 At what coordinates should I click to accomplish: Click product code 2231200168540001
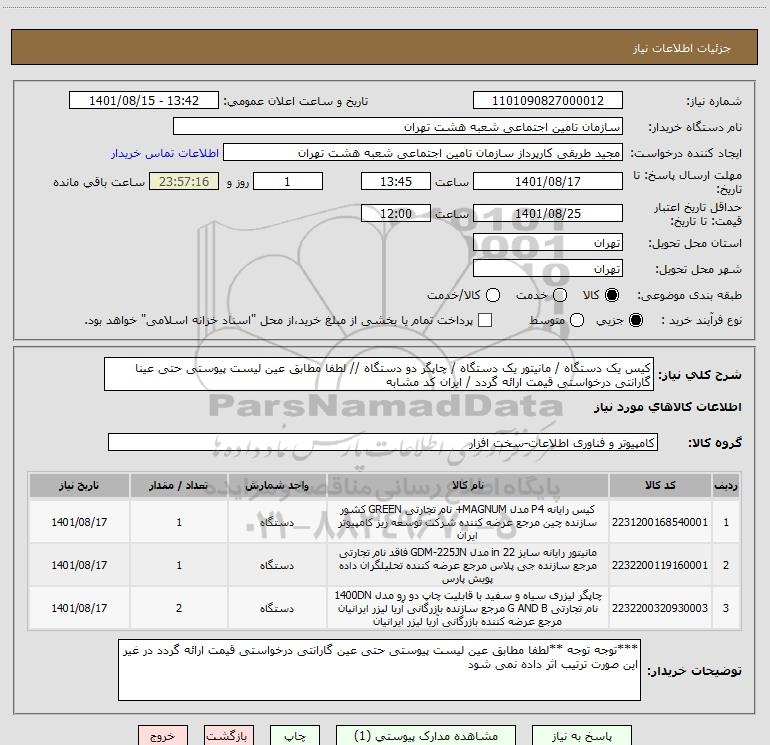click(660, 522)
